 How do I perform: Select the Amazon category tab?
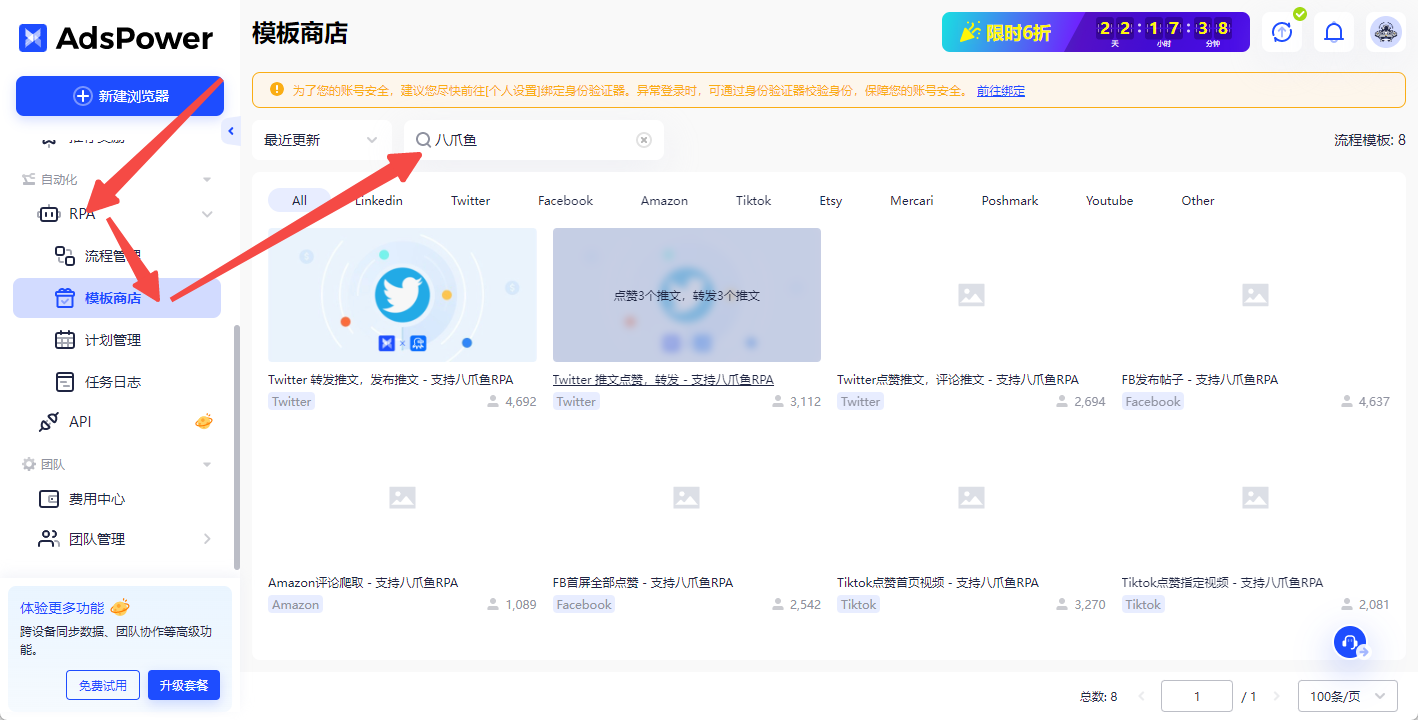pos(664,200)
